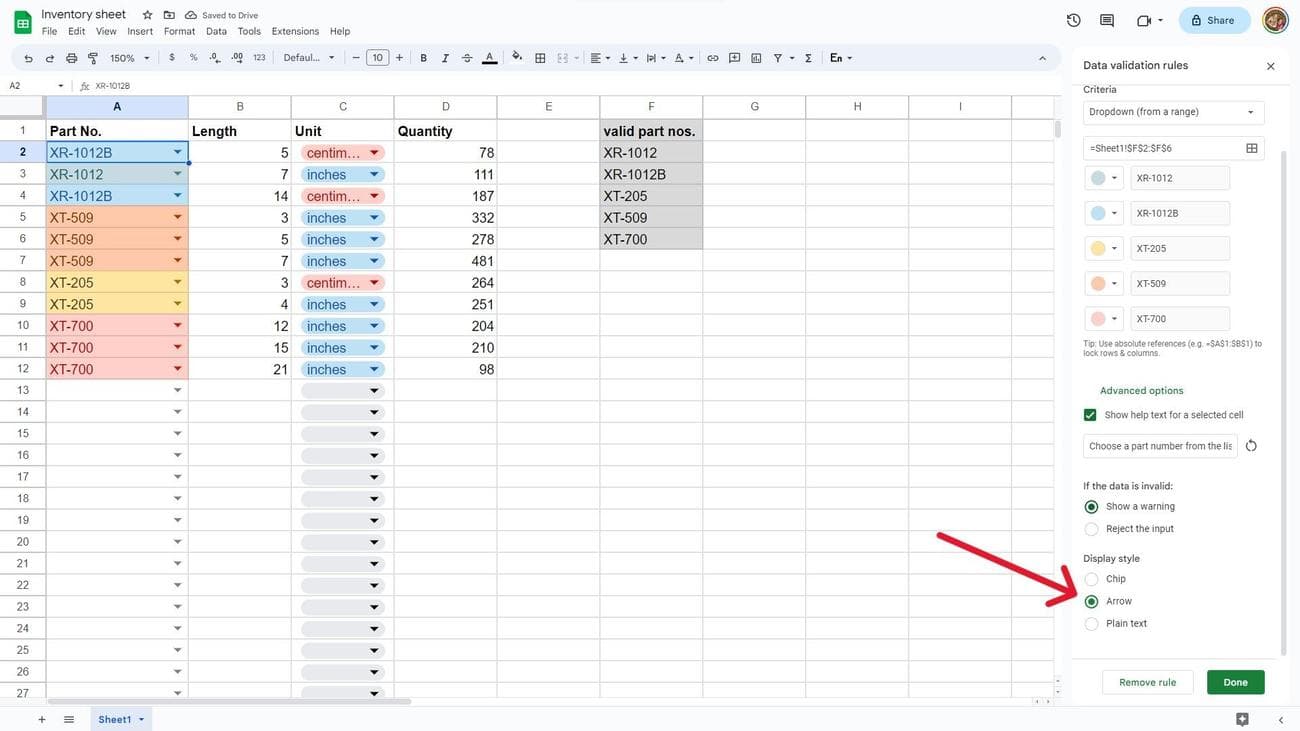This screenshot has width=1300, height=731.
Task: Select Plain text display style
Action: click(1091, 624)
